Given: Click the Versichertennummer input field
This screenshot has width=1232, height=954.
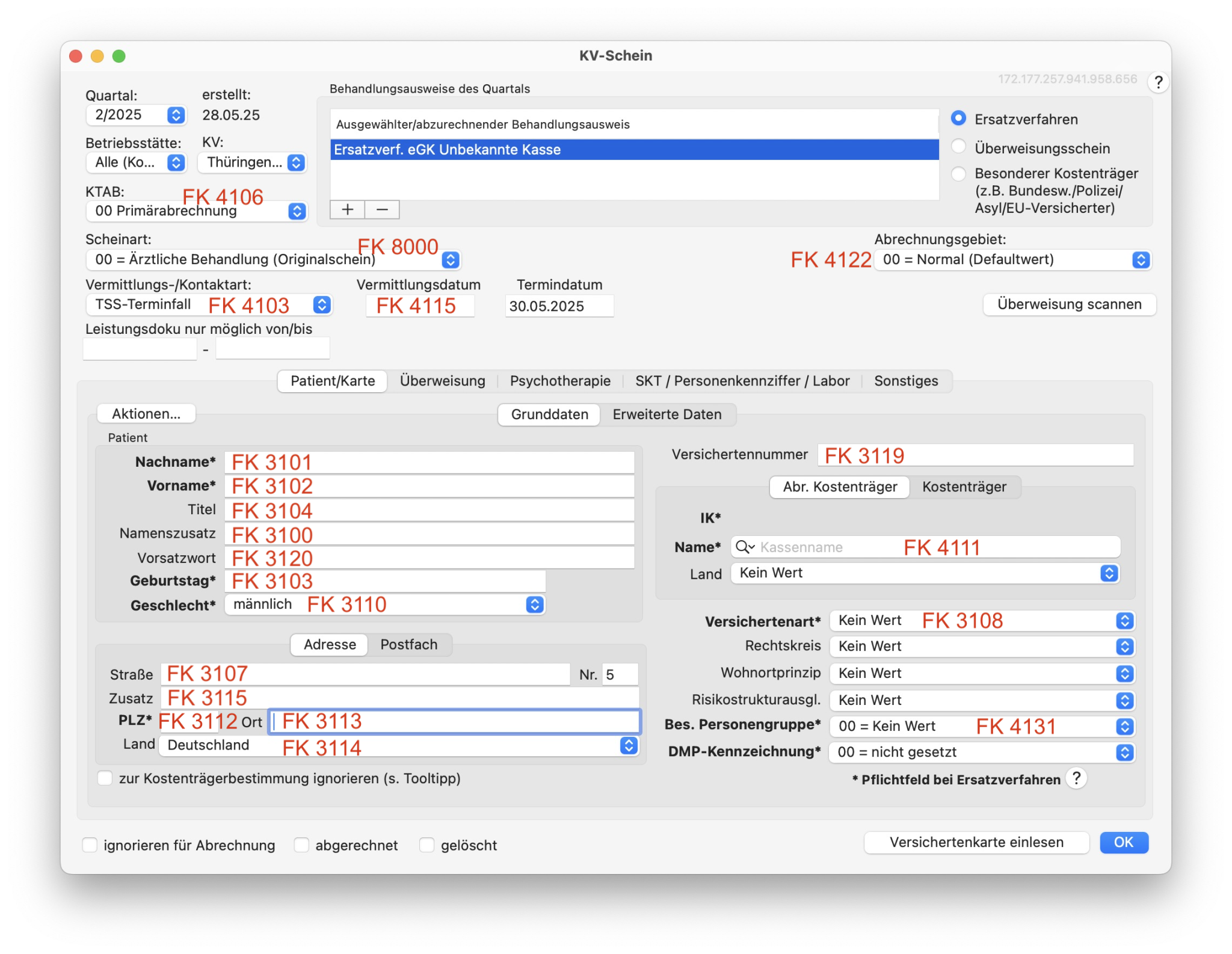Looking at the screenshot, I should [976, 455].
